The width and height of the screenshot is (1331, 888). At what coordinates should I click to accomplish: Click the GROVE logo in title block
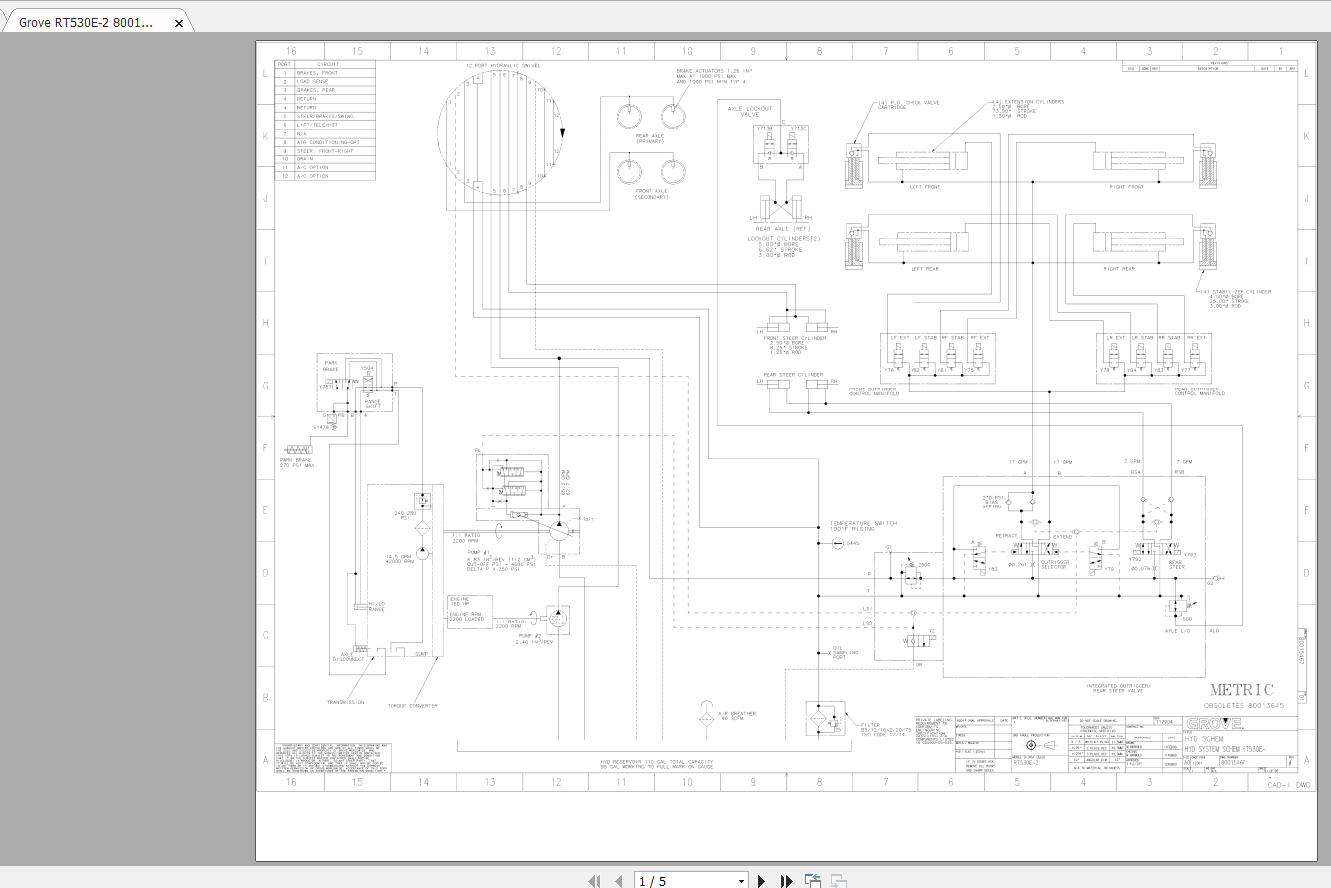(1214, 724)
